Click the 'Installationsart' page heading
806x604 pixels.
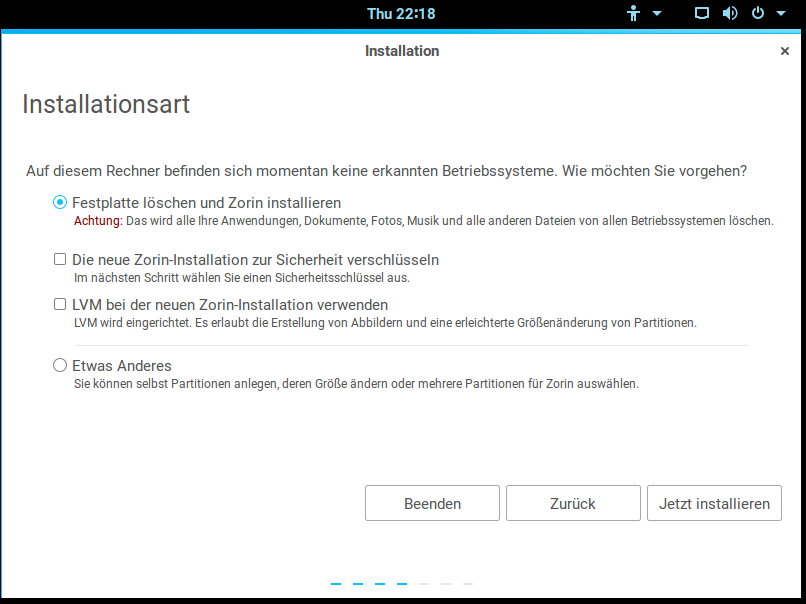tap(106, 104)
